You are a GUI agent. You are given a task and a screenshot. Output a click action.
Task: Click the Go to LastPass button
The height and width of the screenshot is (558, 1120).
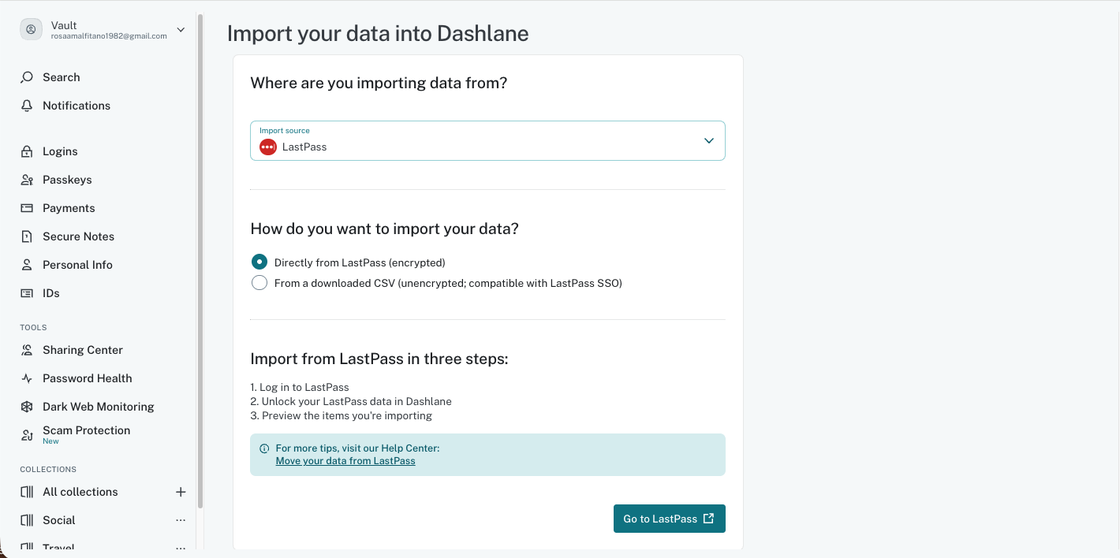tap(669, 519)
